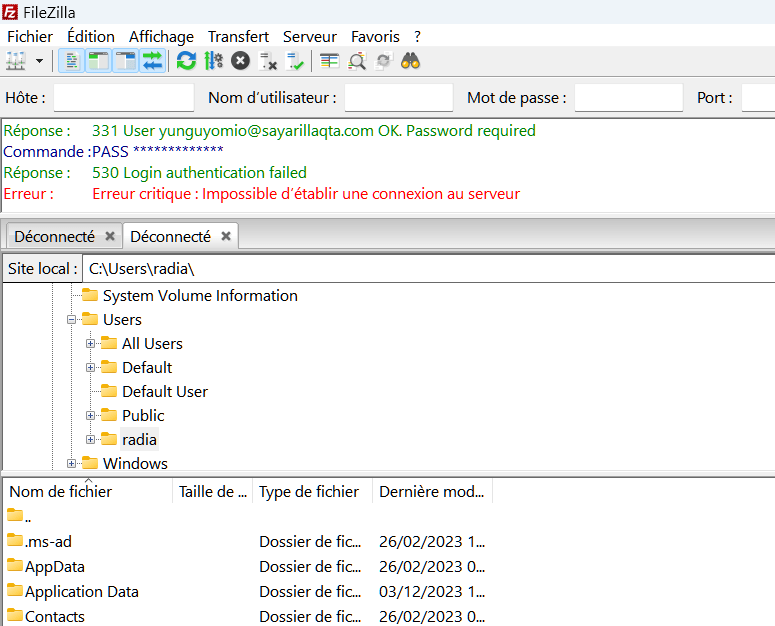Close the second Déconnecté tab

coord(226,236)
